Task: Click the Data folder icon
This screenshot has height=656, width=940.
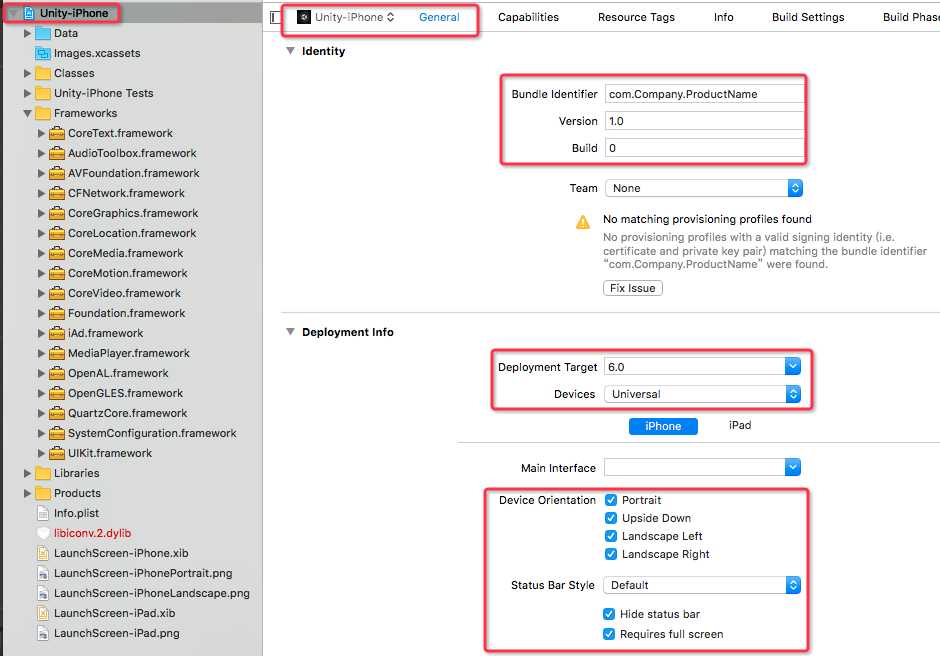Action: click(x=43, y=34)
